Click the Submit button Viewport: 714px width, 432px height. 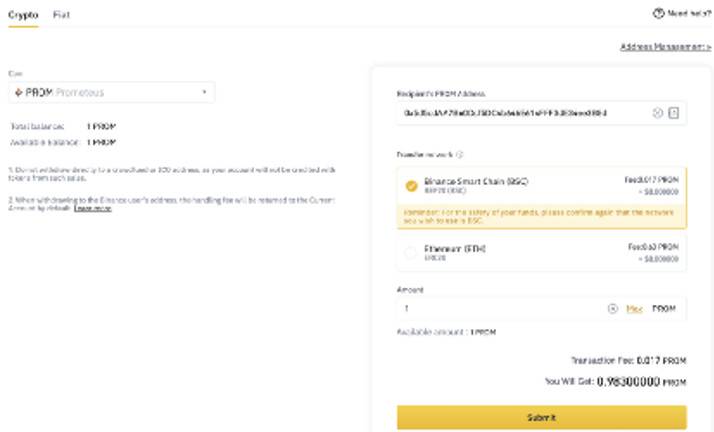click(x=541, y=417)
